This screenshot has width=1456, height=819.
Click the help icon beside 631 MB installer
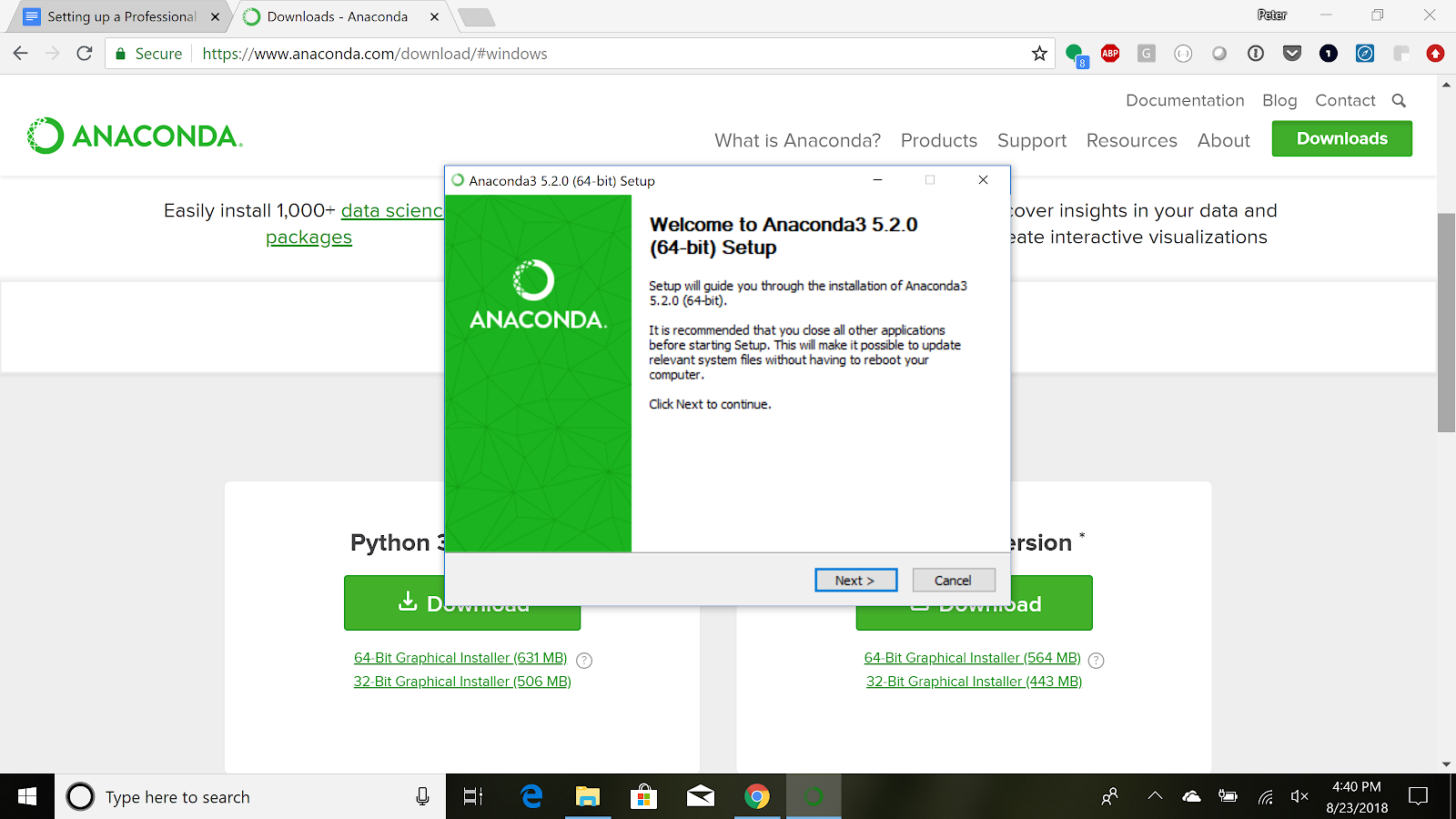(x=584, y=661)
